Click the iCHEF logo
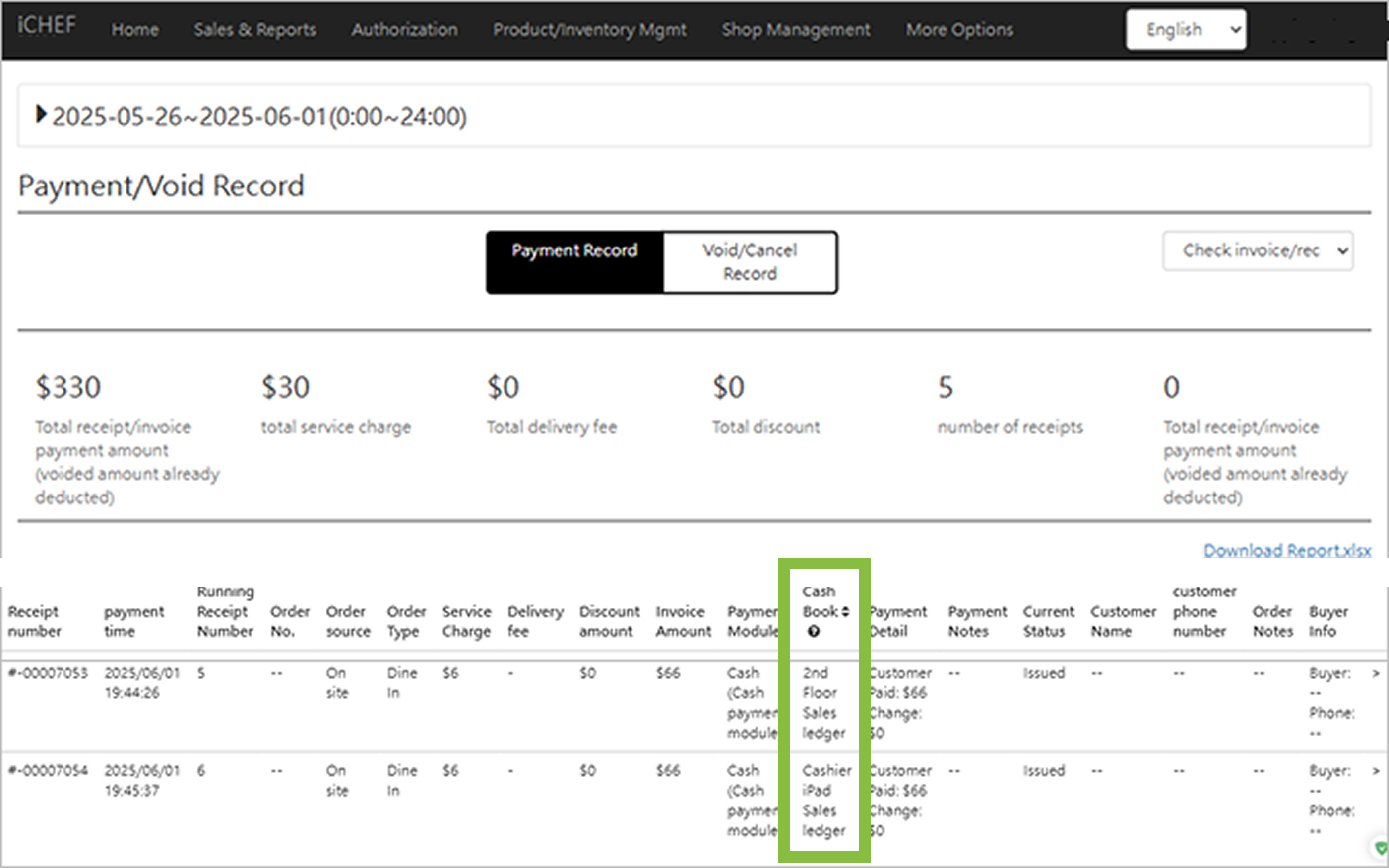Screen dimensions: 1389x868 point(46,25)
